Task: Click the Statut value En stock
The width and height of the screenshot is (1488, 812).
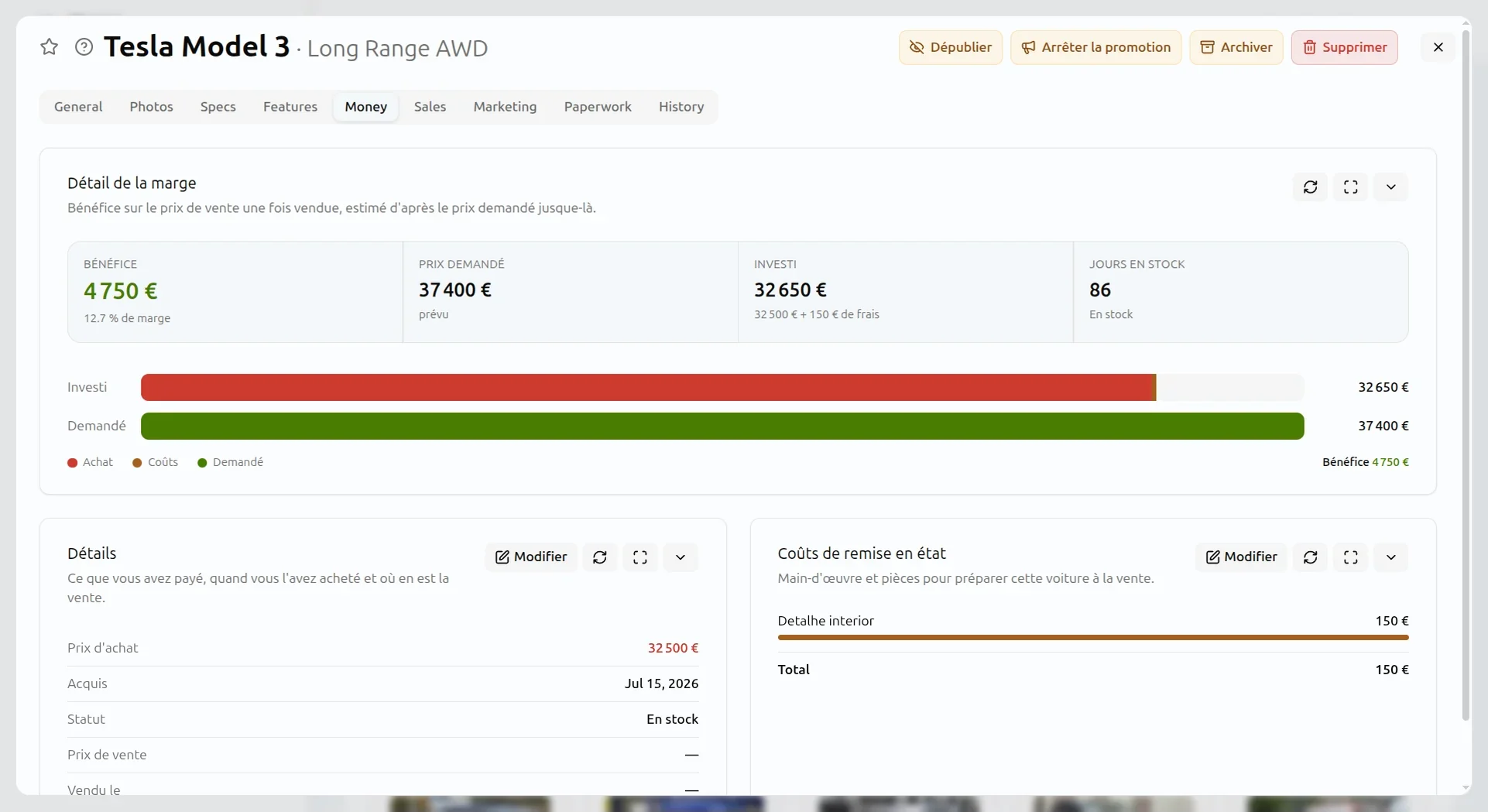Action: click(672, 719)
